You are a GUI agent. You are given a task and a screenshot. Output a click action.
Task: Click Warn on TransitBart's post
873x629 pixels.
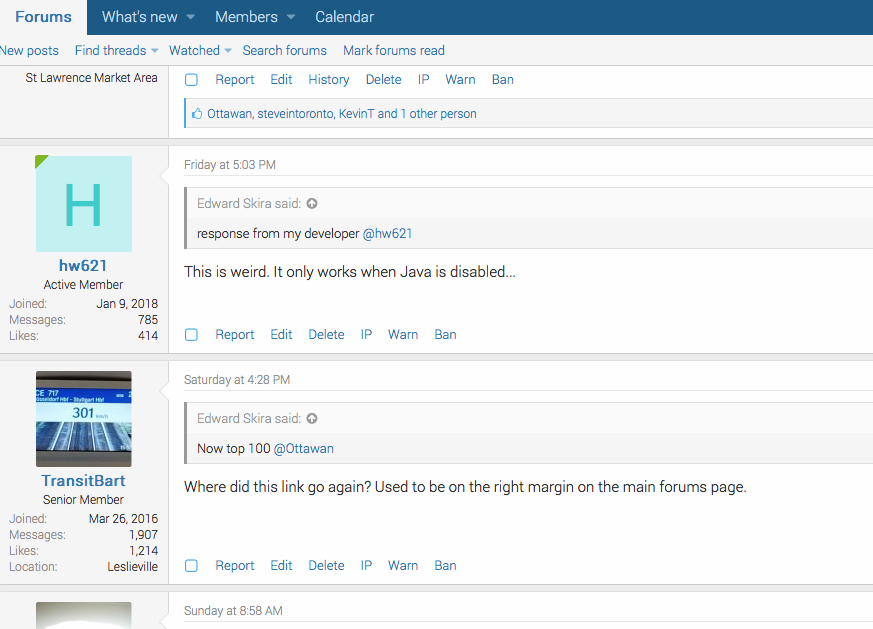pos(403,566)
